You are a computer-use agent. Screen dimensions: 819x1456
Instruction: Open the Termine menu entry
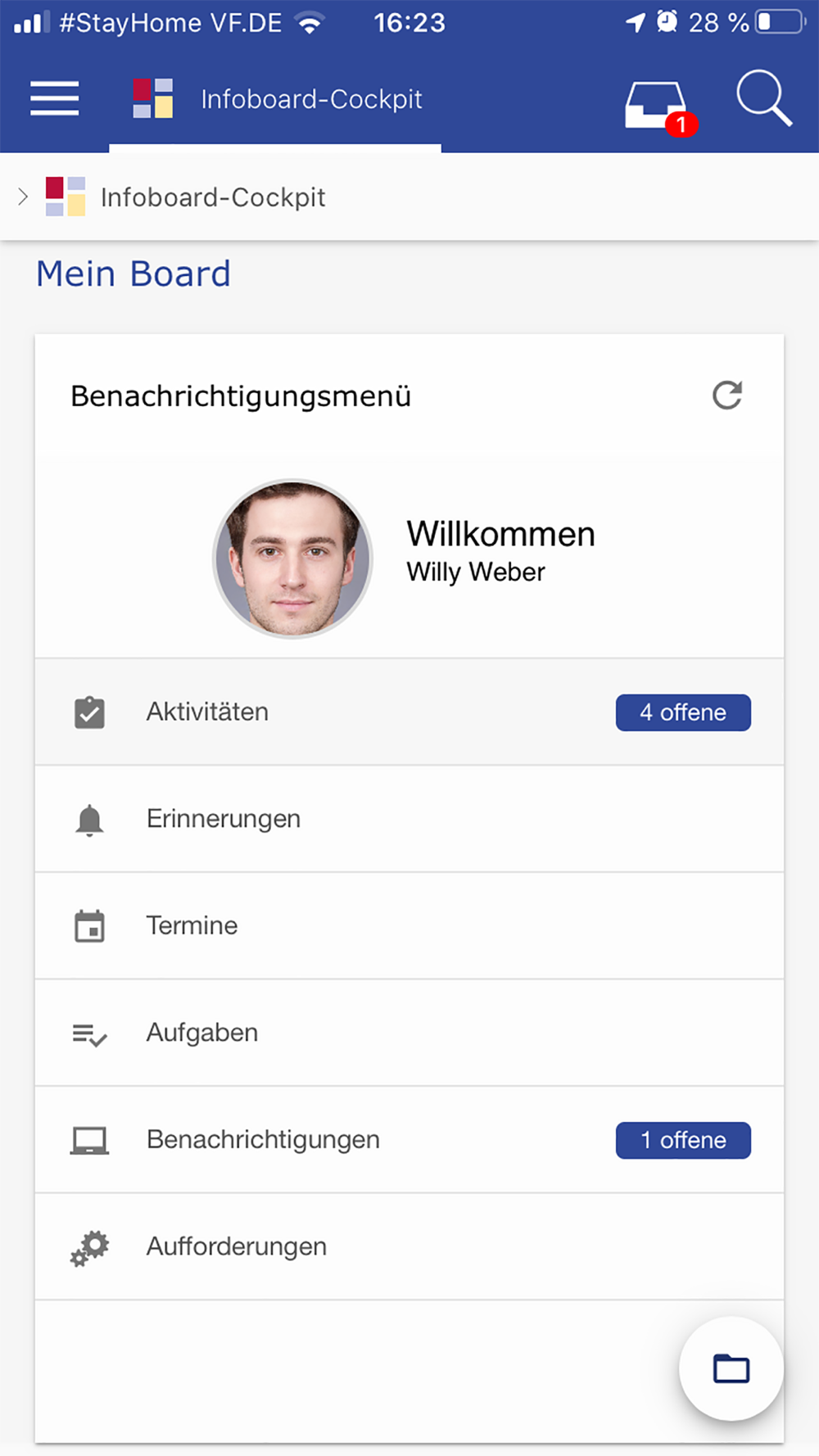click(192, 926)
